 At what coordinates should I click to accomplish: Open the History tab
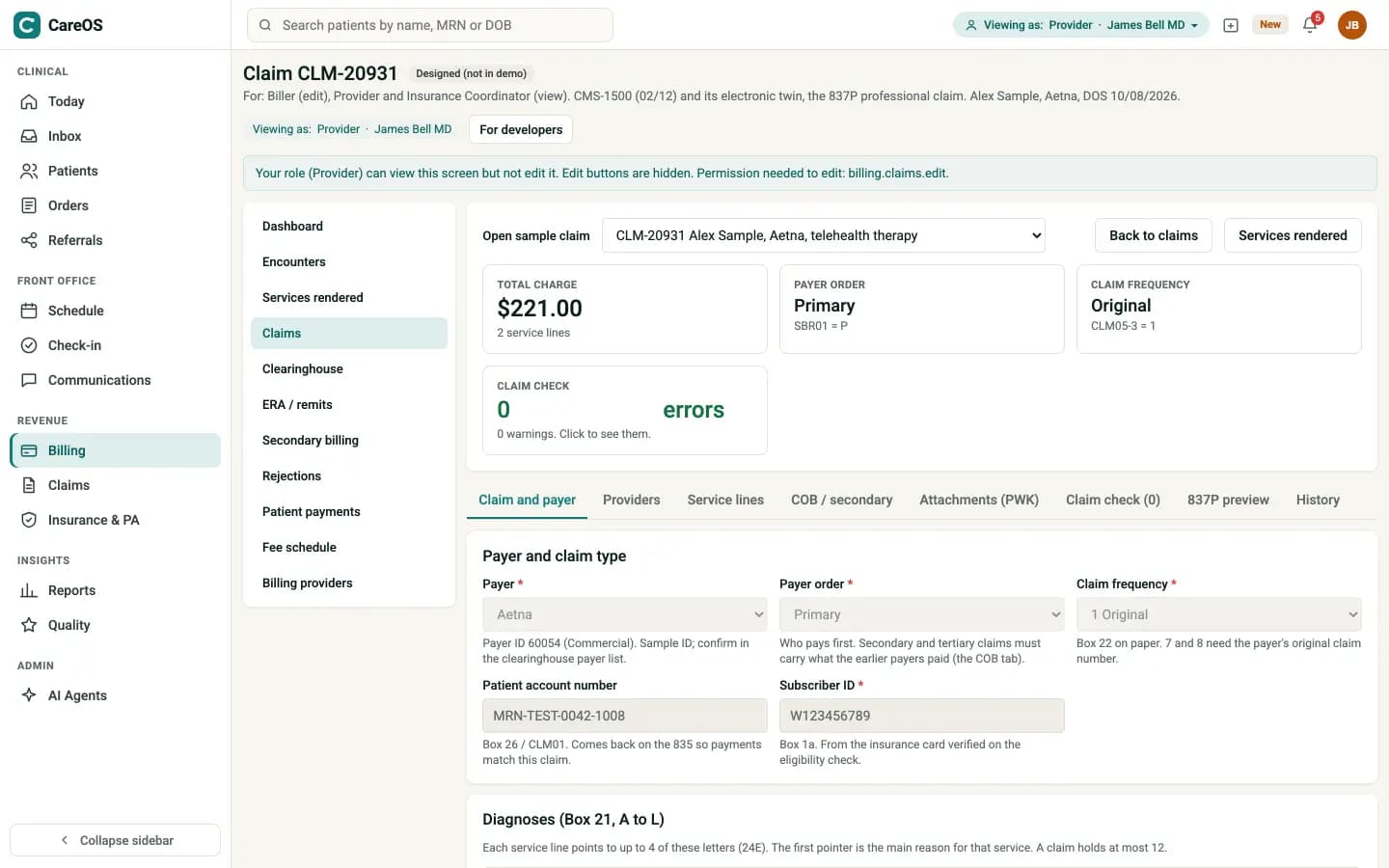point(1318,500)
